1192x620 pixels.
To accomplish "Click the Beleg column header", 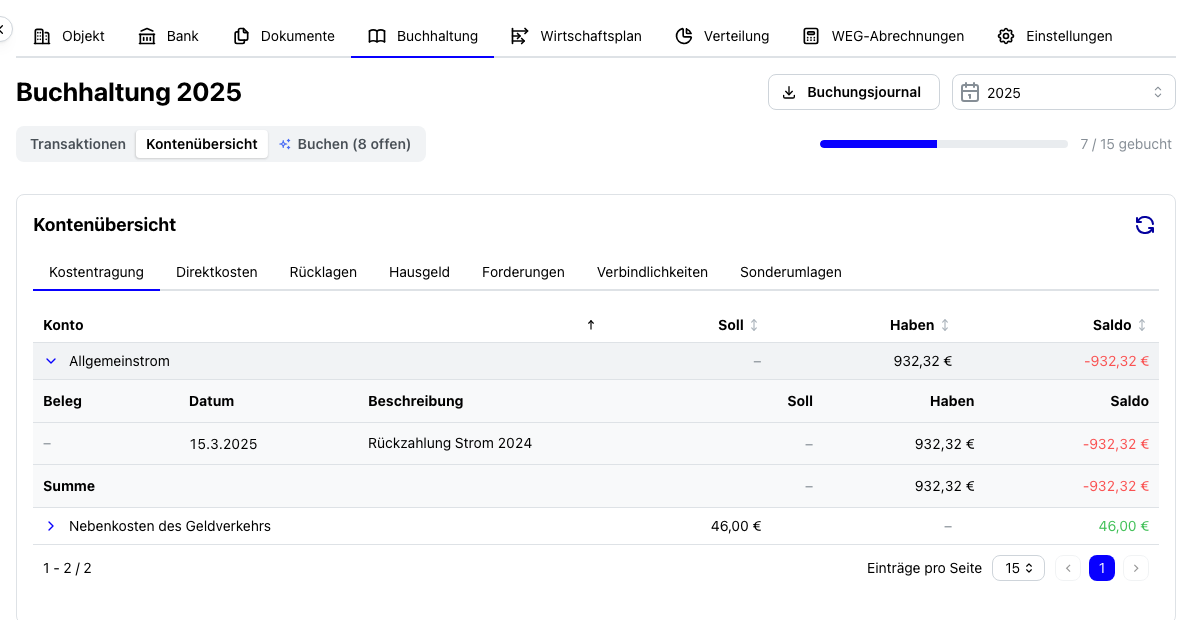I will pos(62,401).
